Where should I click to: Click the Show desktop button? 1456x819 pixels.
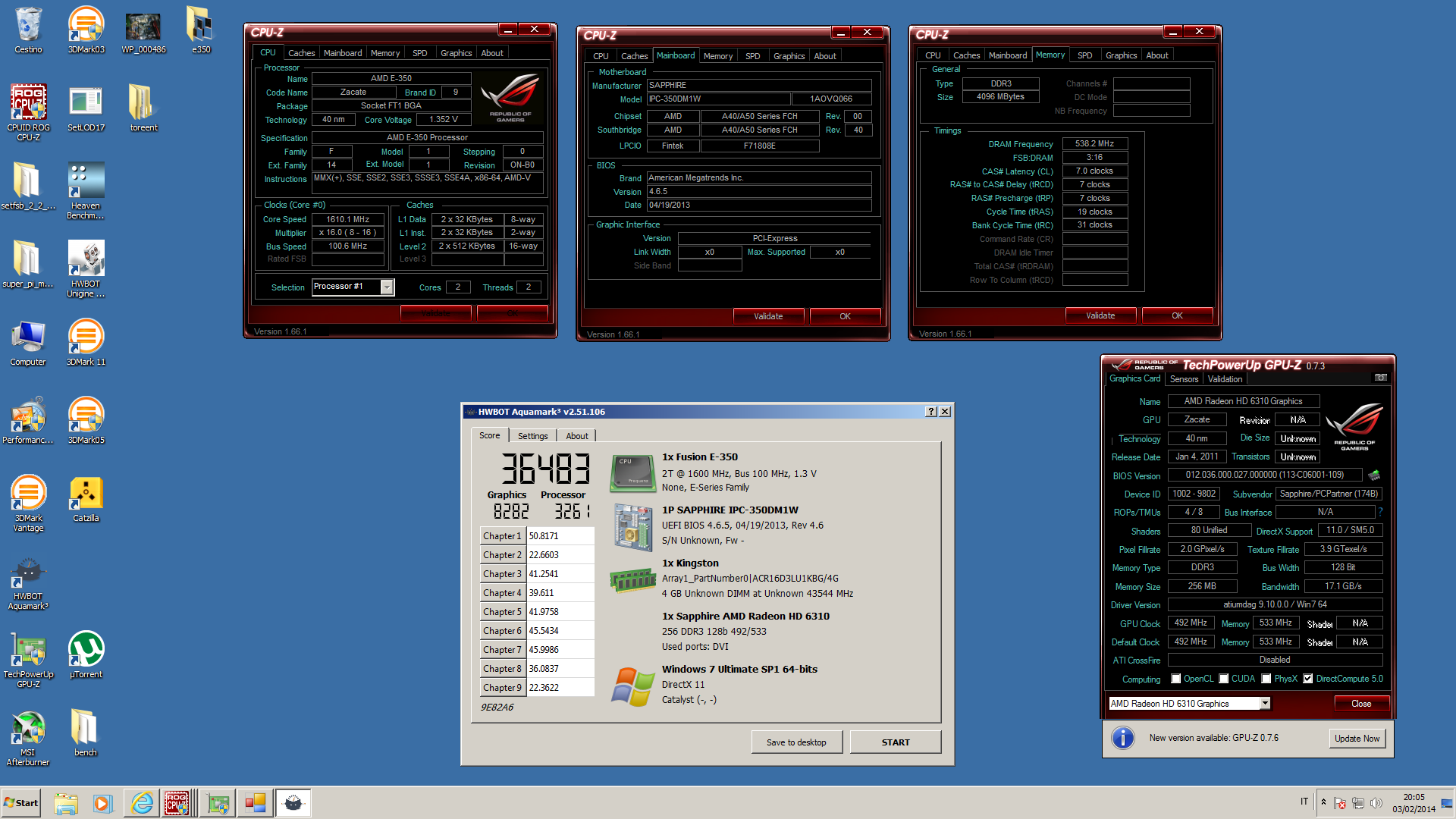coord(1448,803)
